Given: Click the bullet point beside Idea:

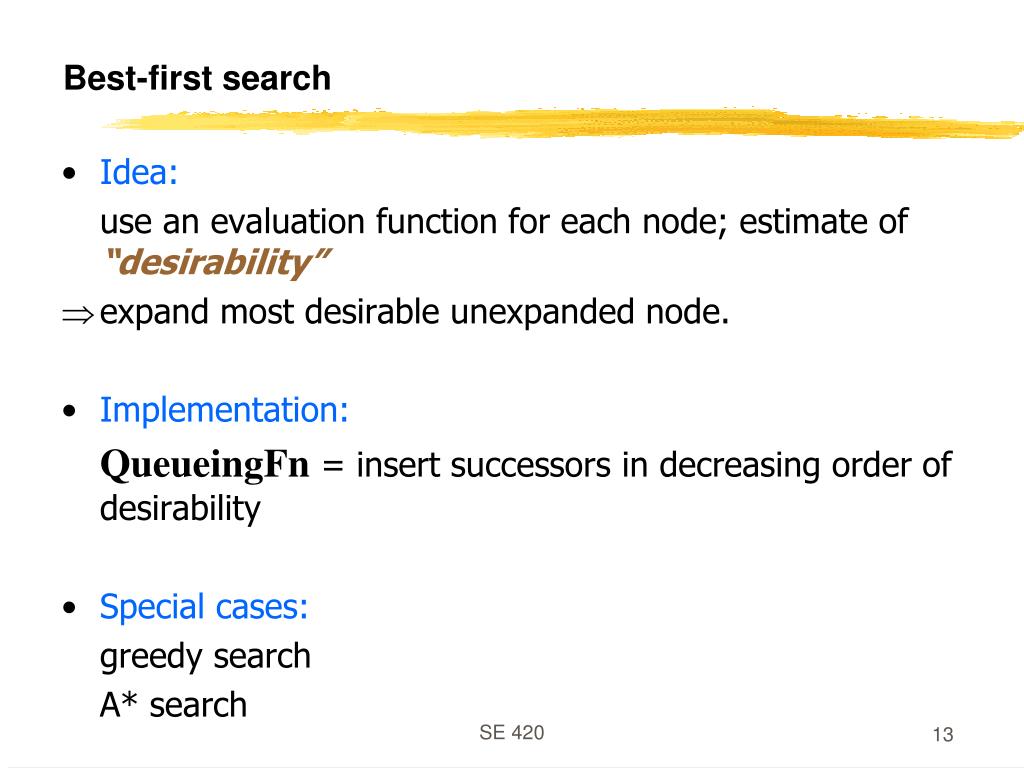Looking at the screenshot, I should [70, 174].
